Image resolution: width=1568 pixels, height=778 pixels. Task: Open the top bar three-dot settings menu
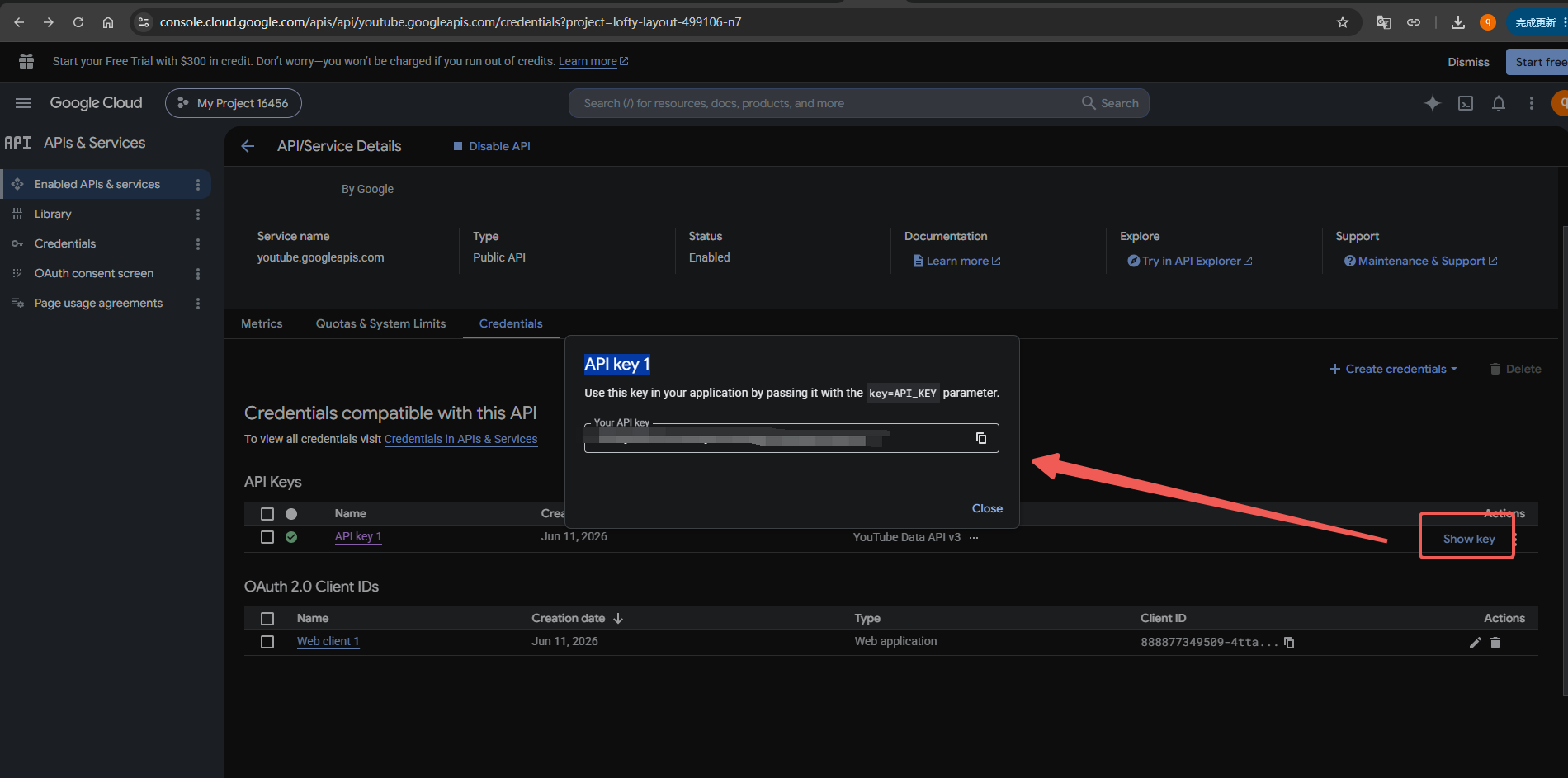pyautogui.click(x=1532, y=103)
